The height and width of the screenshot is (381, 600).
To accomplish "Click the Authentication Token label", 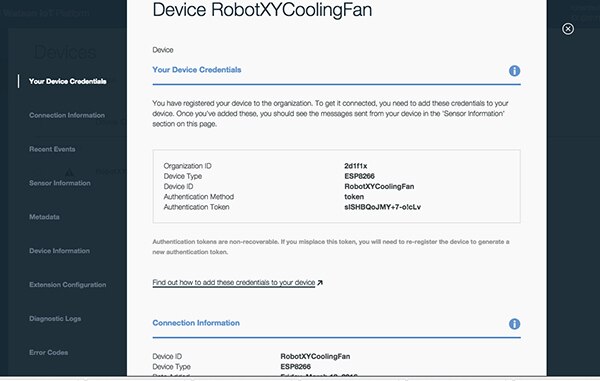I will [x=197, y=207].
